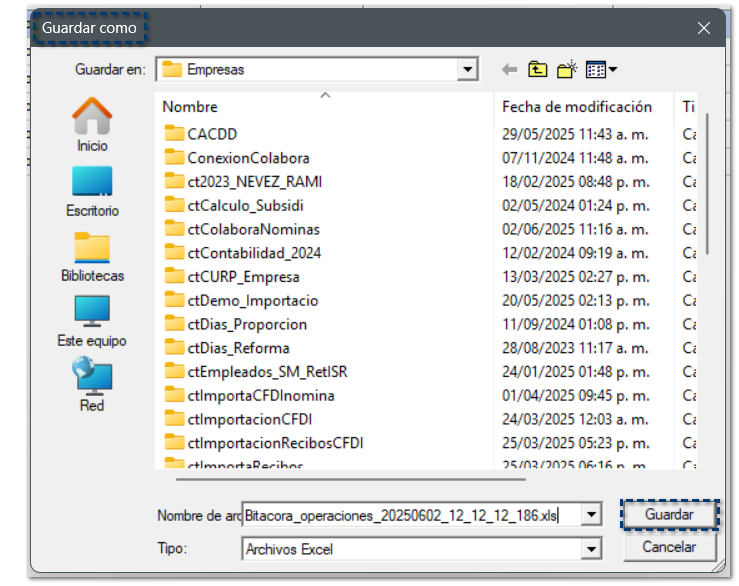Screen dimensions: 739x586
Task: Select the ctImportacionRecibosCFDI folder icon
Action: pyautogui.click(x=174, y=443)
